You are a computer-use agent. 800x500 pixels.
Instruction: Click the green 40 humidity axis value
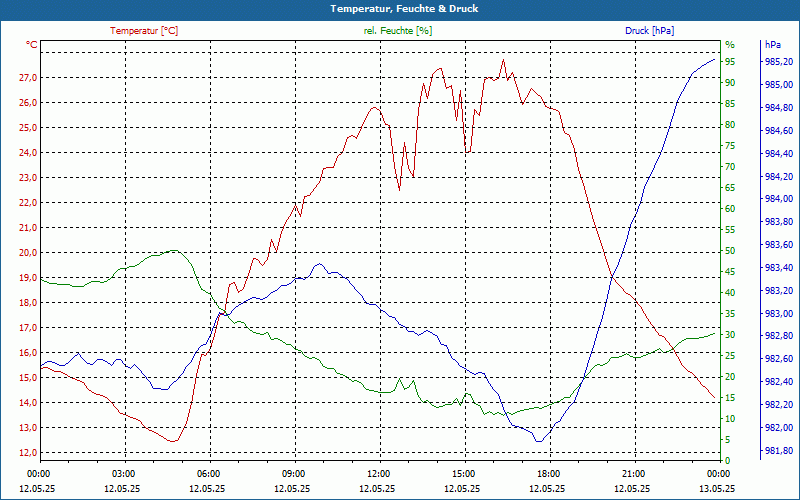[730, 293]
